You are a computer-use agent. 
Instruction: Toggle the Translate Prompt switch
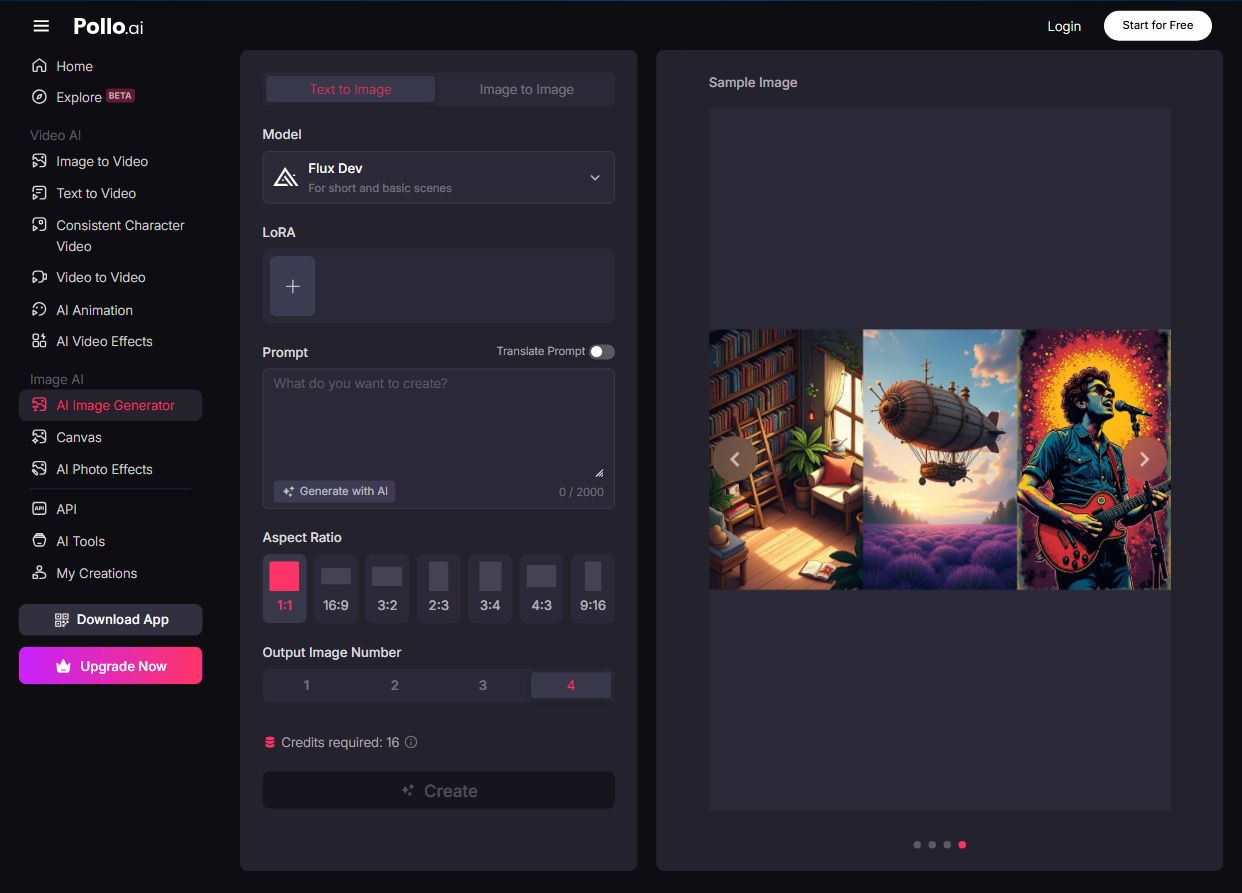(601, 352)
